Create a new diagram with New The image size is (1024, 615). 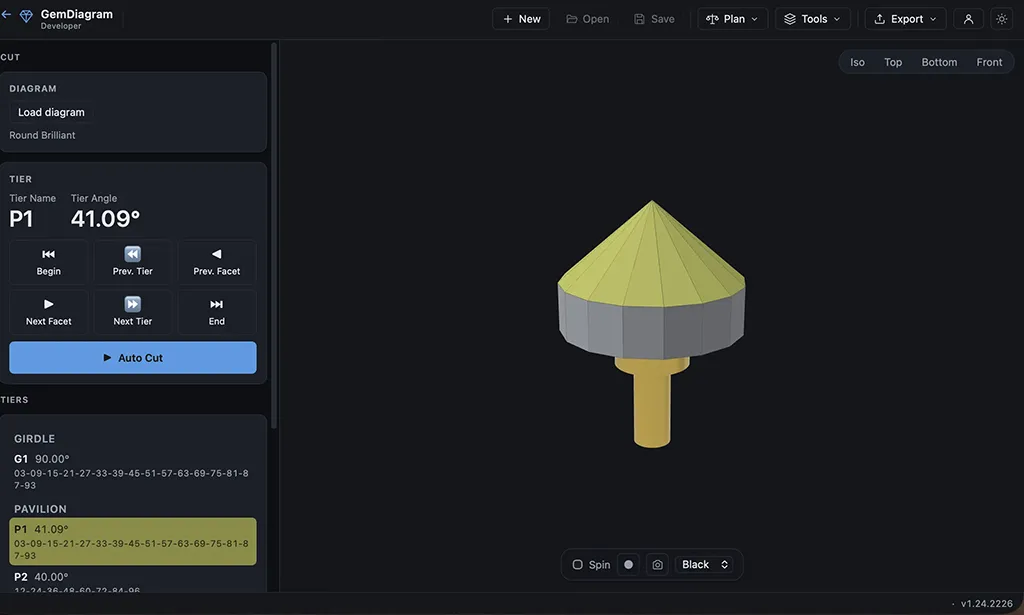[521, 19]
